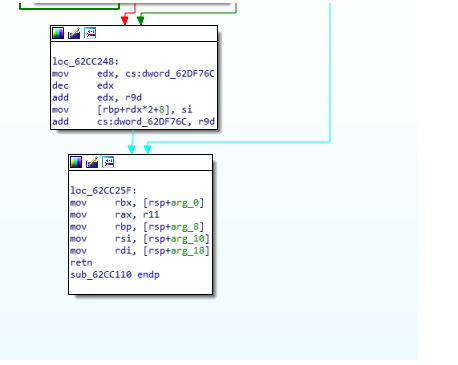Click group nodes icon on loc_62CC248 node
Image resolution: width=458 pixels, height=365 pixels.
(90, 33)
